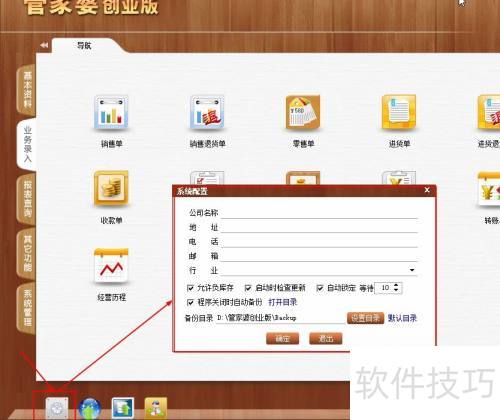Open the 进货单 purchase order icon

(x=399, y=112)
